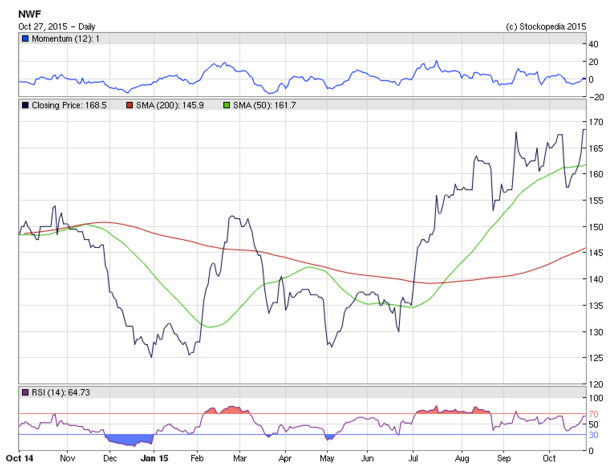Screen dimensions: 610x470
Task: Click the 'Jul' x-axis label
Action: (413, 458)
